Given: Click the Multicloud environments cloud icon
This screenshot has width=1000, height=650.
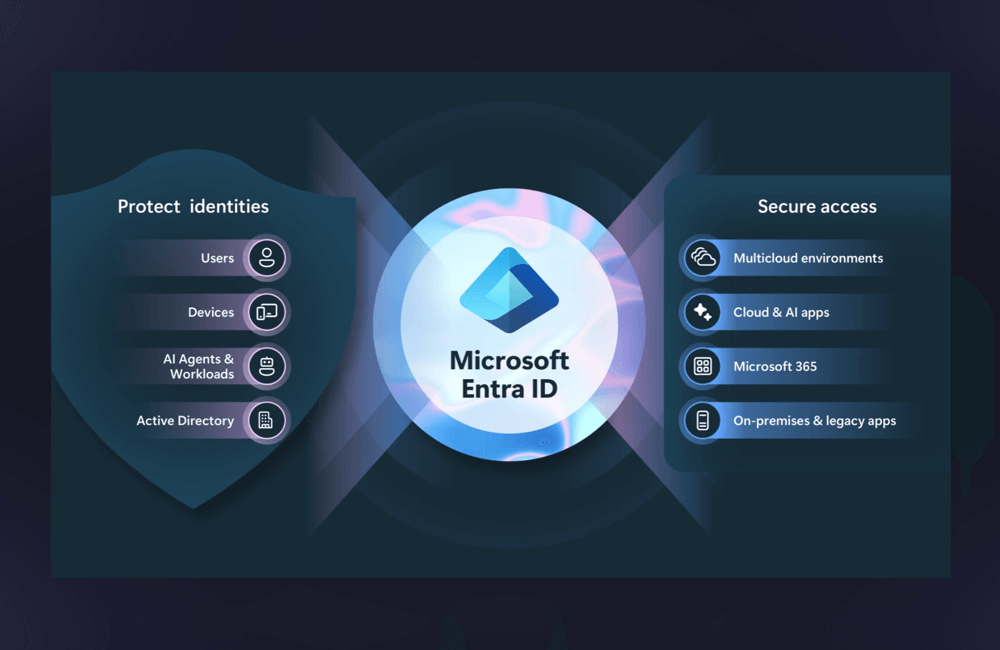Looking at the screenshot, I should [703, 258].
